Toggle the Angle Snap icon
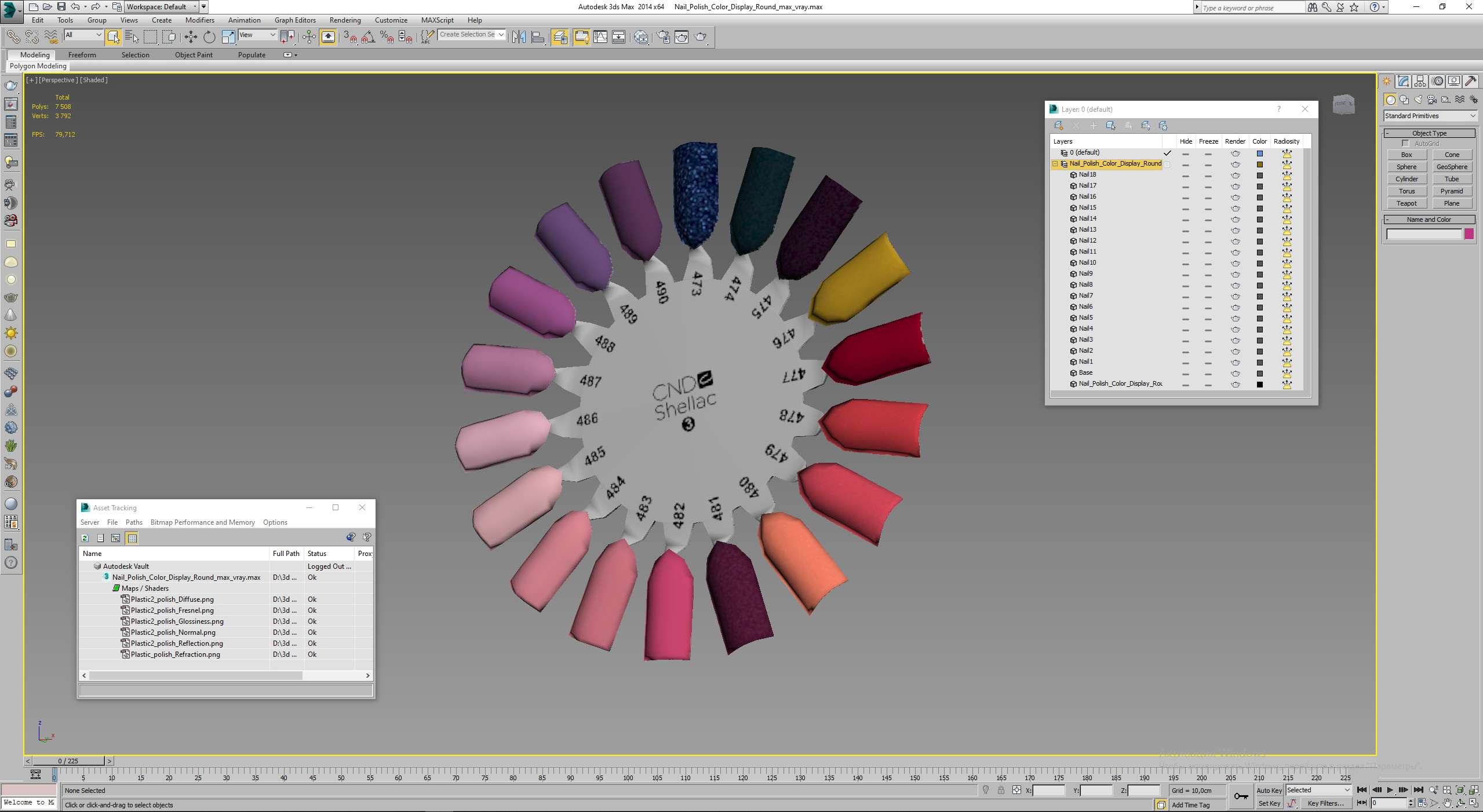1483x812 pixels. click(x=368, y=37)
